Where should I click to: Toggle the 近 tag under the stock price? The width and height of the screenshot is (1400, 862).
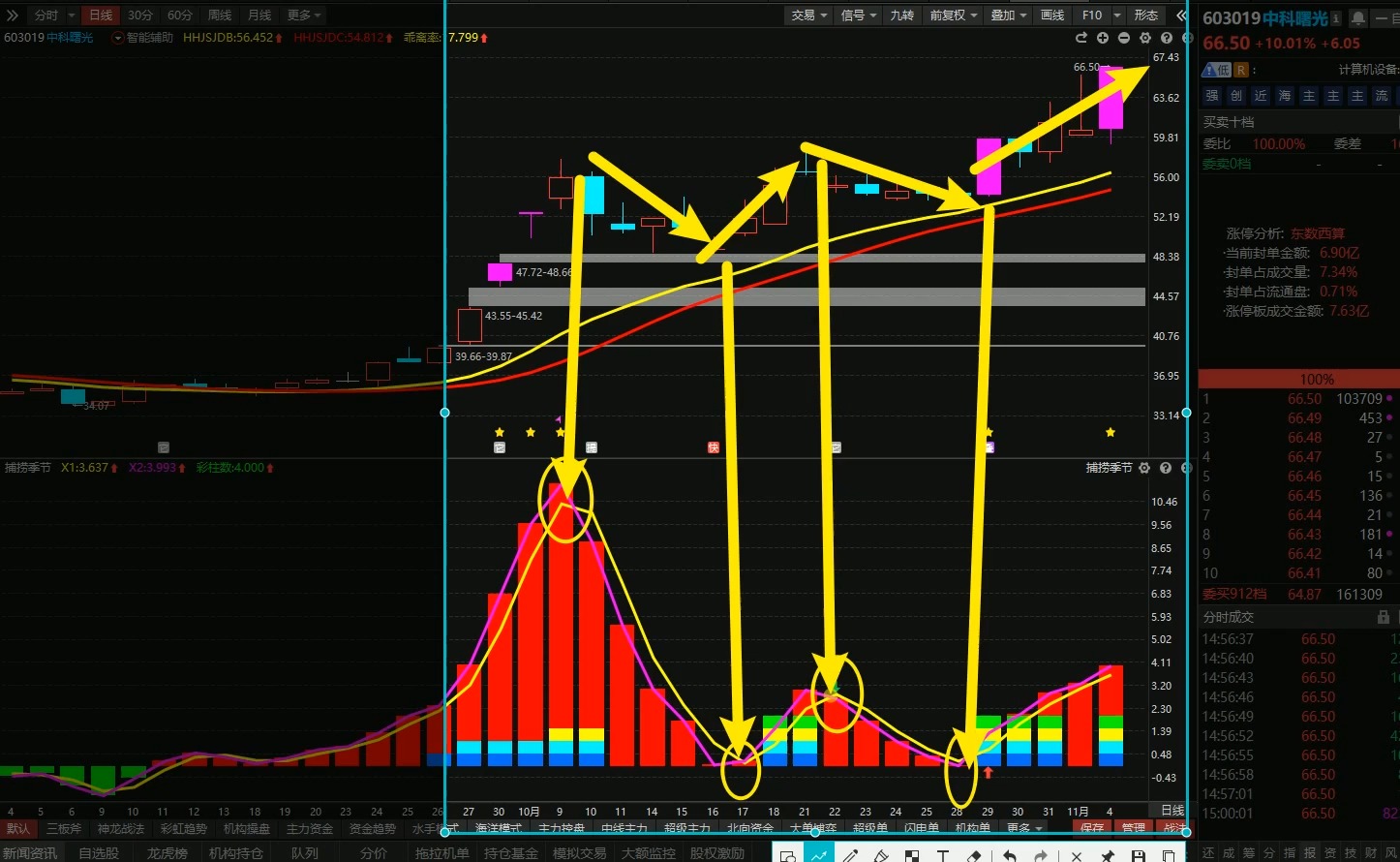(1261, 95)
